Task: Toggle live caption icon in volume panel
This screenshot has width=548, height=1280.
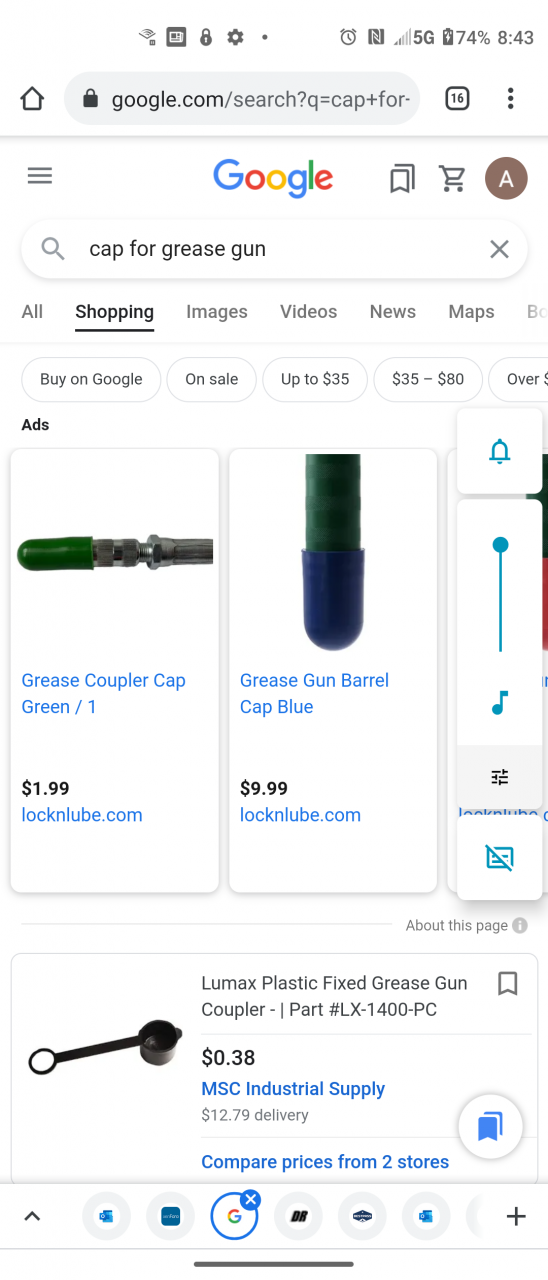Action: [x=500, y=857]
